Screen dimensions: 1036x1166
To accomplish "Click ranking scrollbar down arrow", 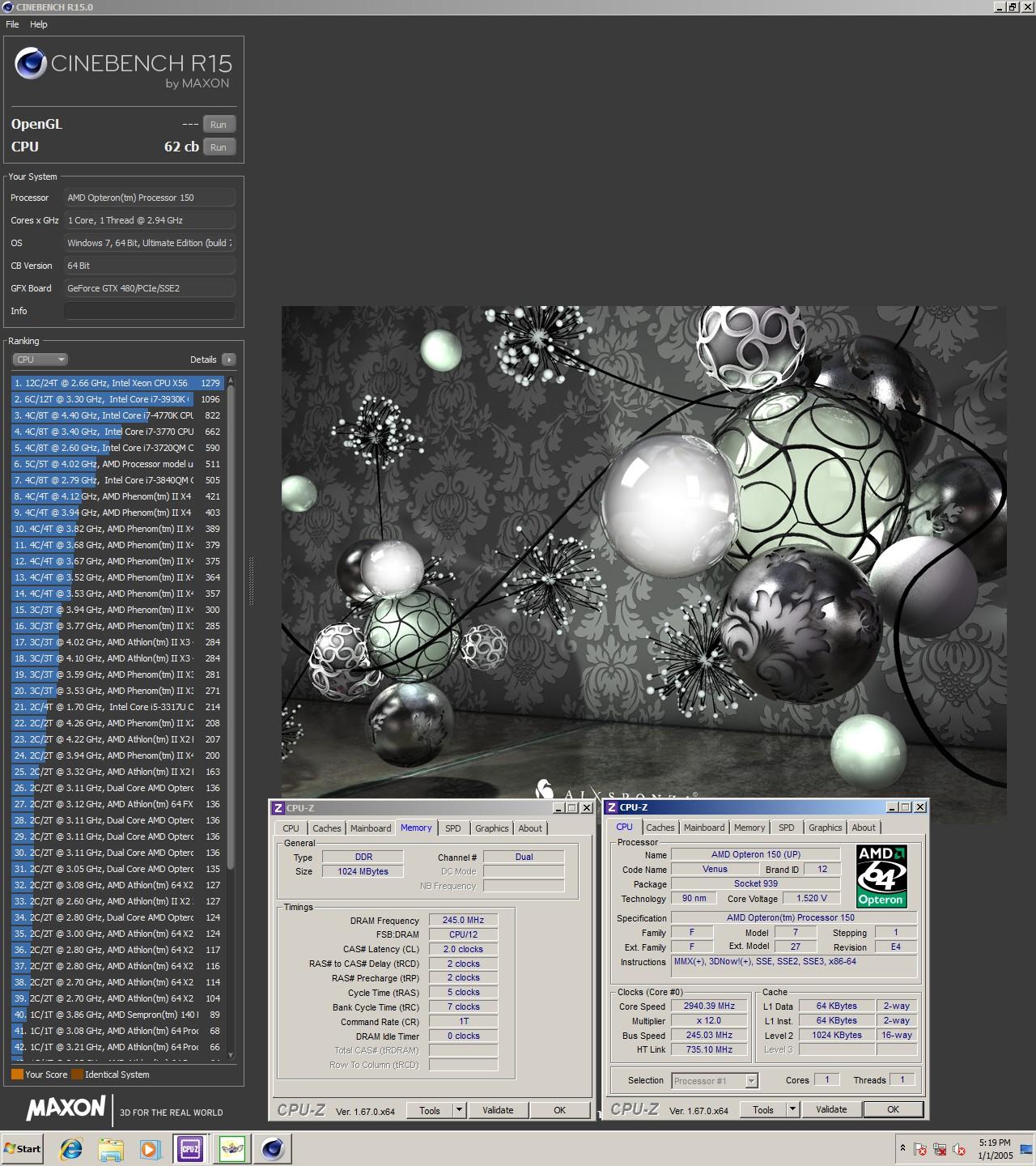I will (x=231, y=1055).
